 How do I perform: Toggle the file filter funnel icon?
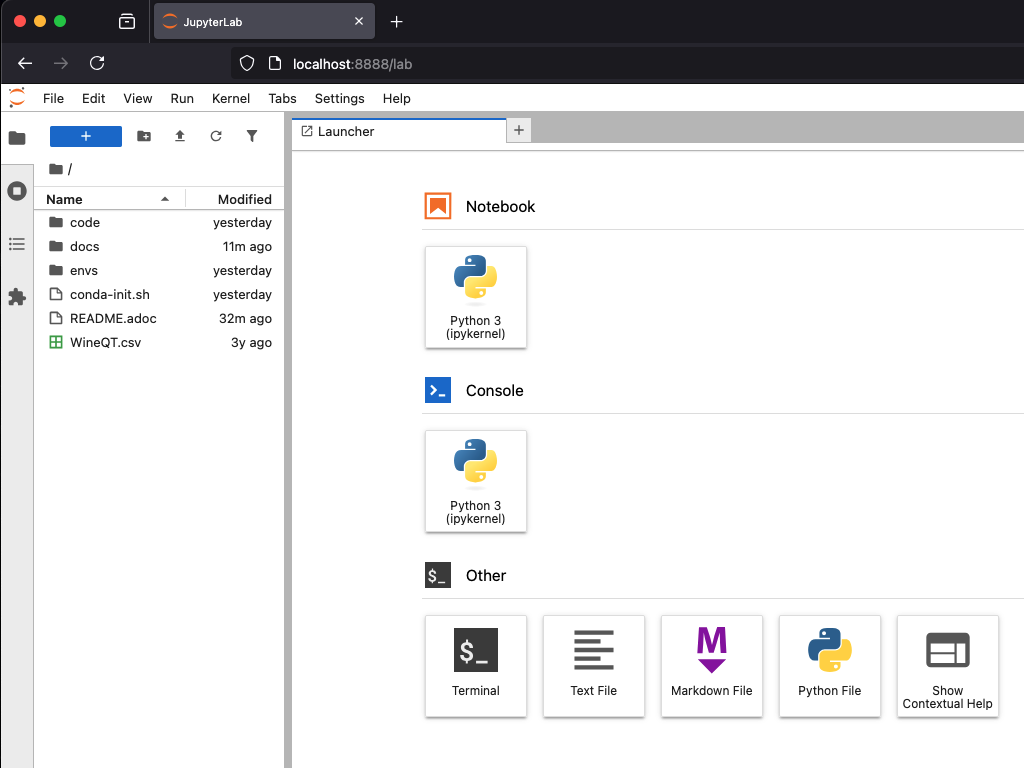252,136
